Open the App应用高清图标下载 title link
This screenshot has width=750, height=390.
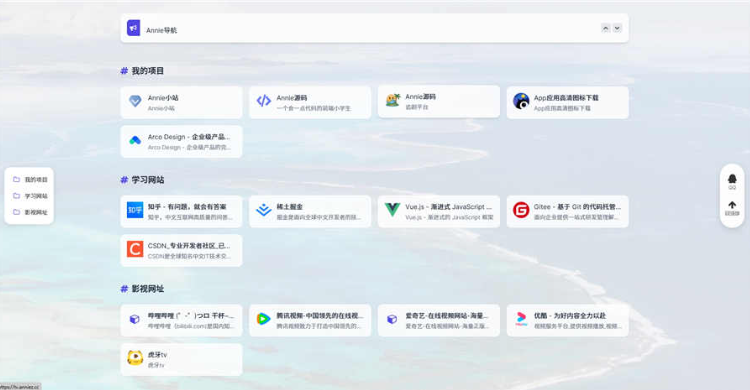click(566, 98)
